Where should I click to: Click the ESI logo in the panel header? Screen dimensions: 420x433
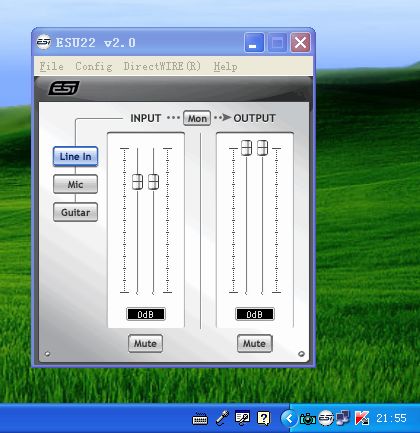(64, 88)
